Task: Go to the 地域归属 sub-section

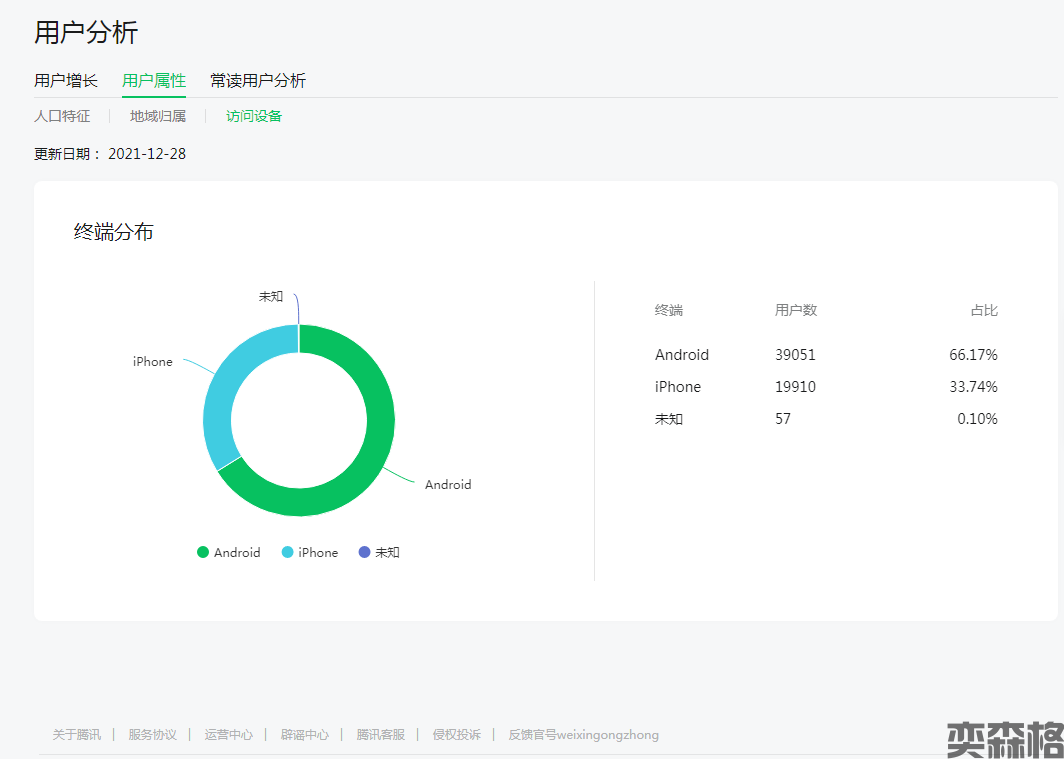Action: (158, 116)
